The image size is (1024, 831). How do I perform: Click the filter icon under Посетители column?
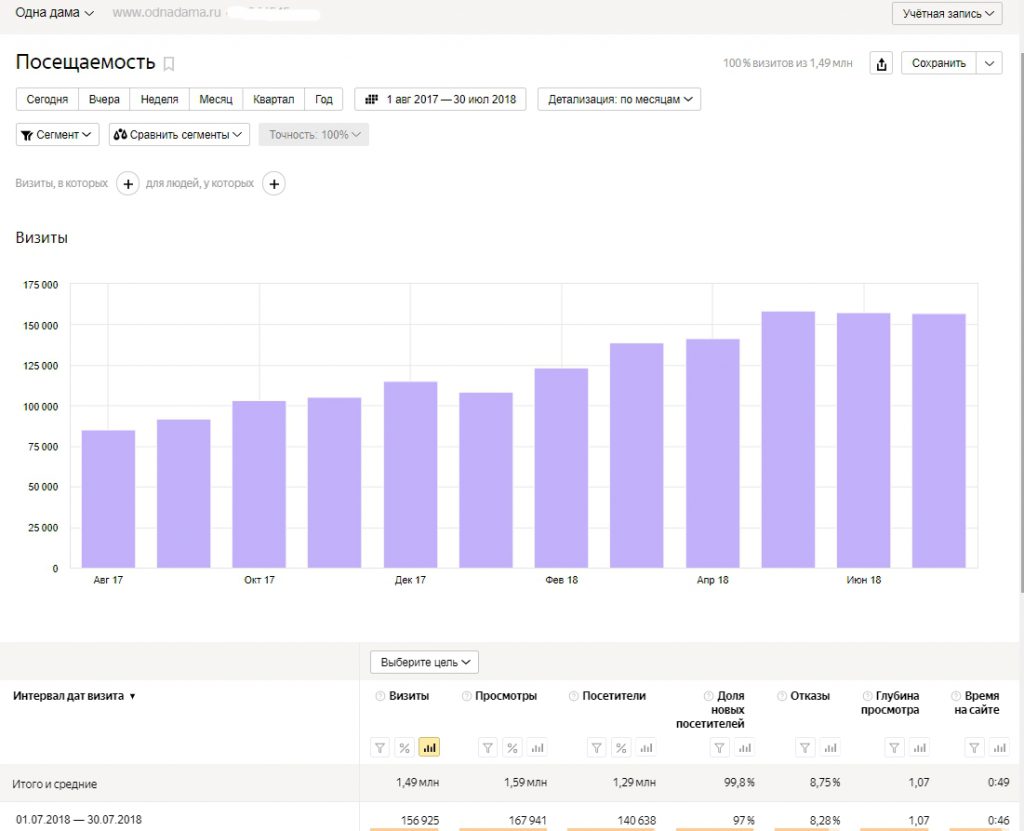click(x=596, y=747)
